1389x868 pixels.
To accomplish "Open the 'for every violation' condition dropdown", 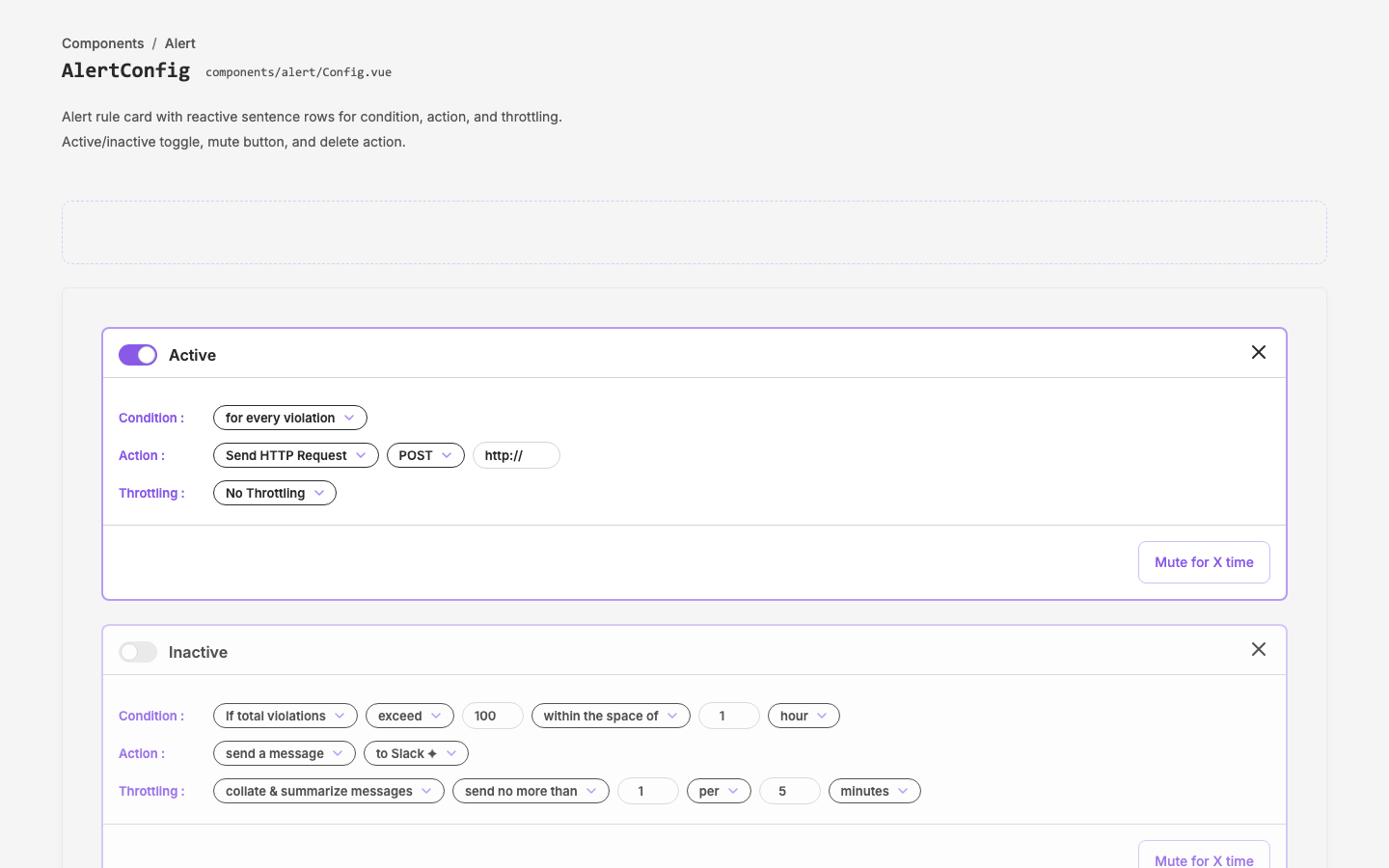I will (x=290, y=418).
